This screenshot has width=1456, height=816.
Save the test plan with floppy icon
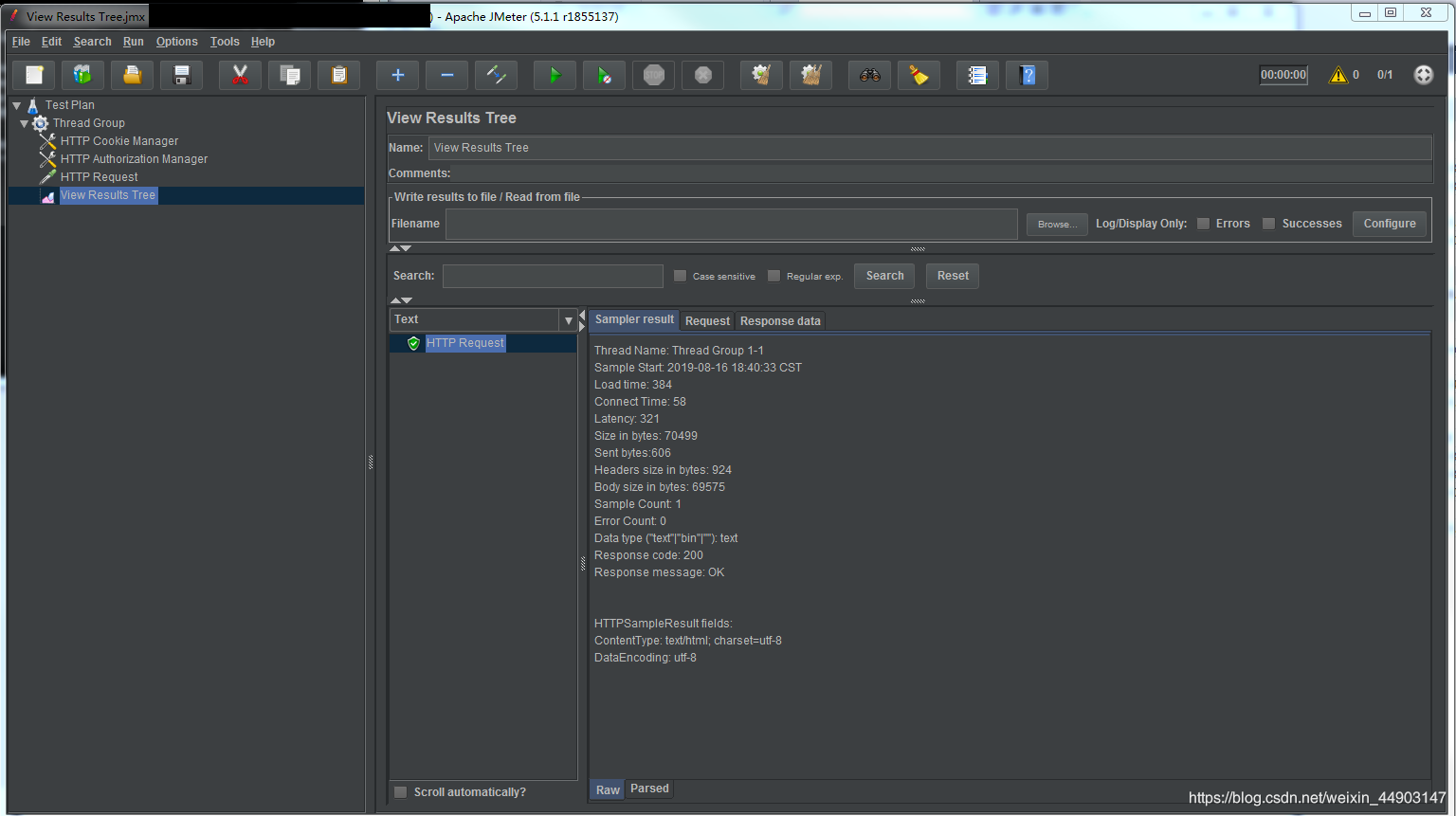point(182,75)
